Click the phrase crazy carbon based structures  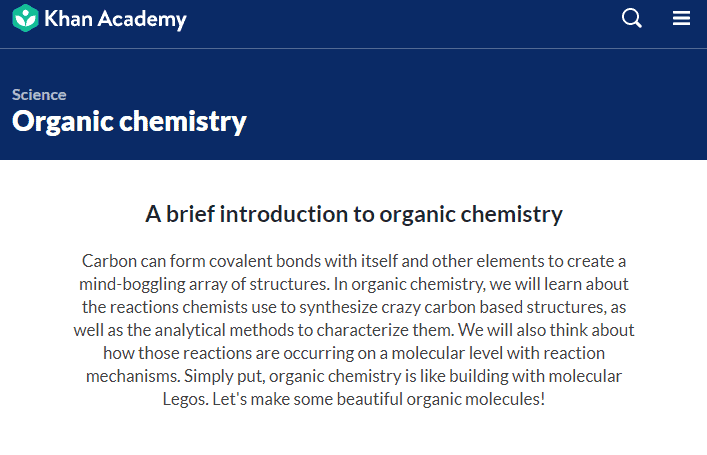coord(493,308)
